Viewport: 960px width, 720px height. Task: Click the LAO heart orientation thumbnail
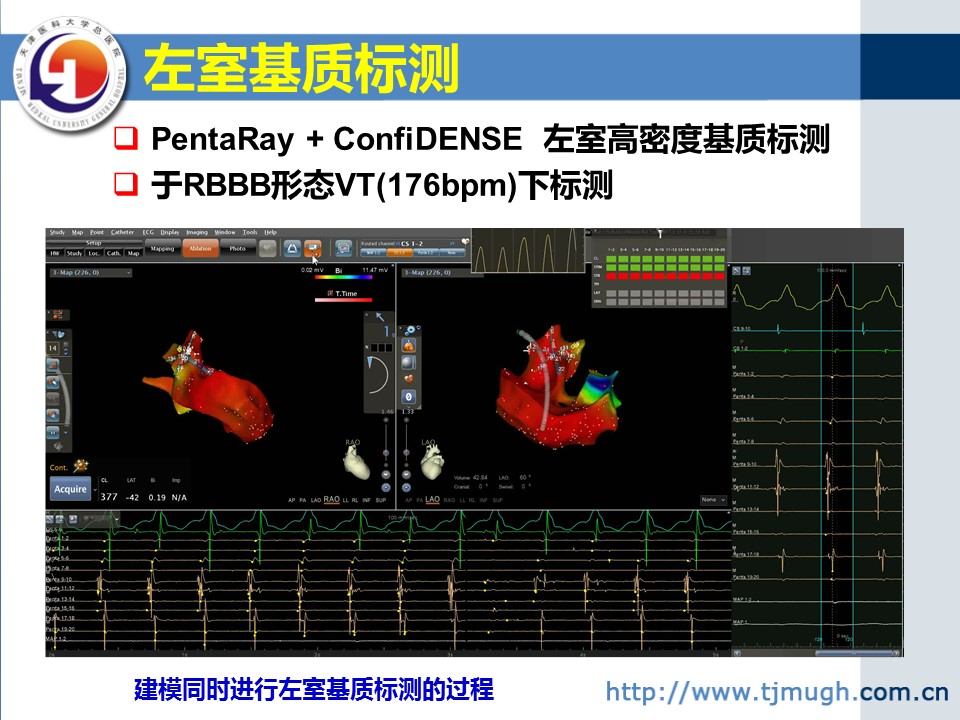[432, 461]
